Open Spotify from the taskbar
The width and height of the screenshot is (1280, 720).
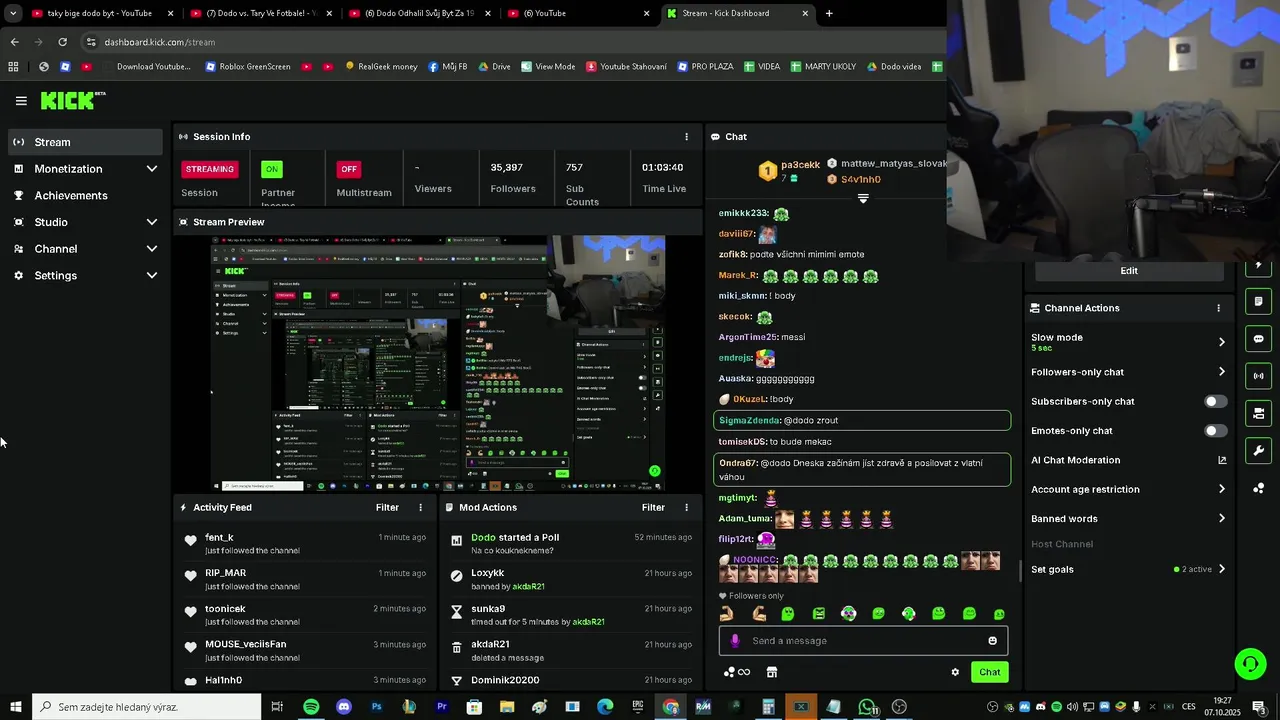(311, 707)
